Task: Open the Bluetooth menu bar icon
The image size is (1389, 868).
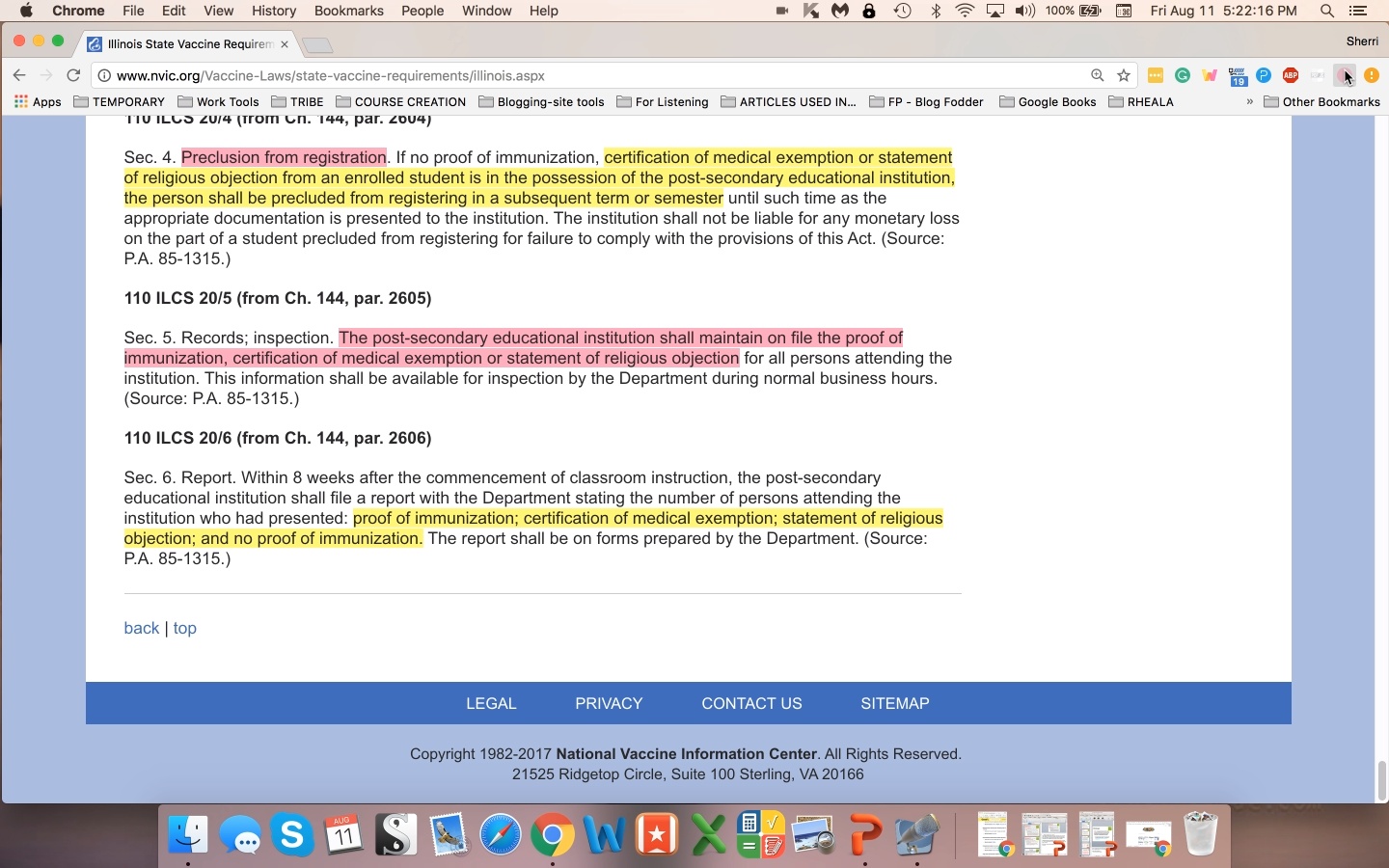Action: click(x=936, y=11)
